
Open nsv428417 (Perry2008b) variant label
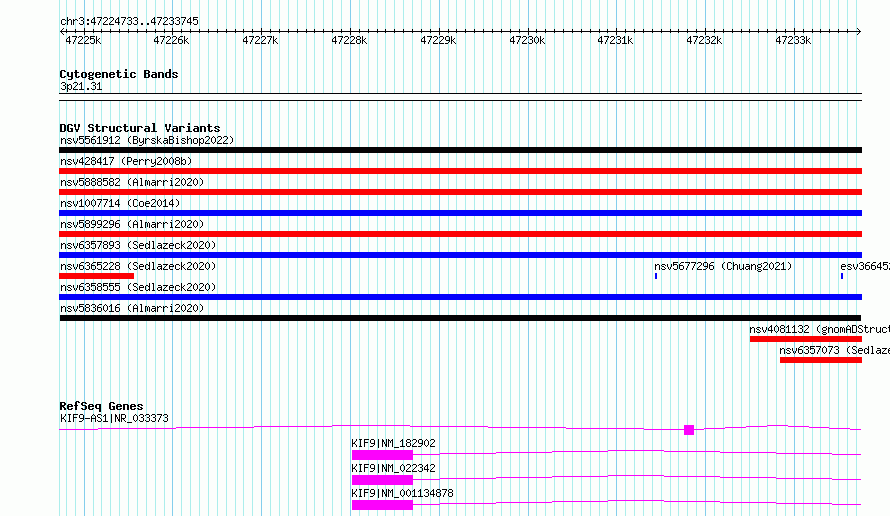(126, 161)
